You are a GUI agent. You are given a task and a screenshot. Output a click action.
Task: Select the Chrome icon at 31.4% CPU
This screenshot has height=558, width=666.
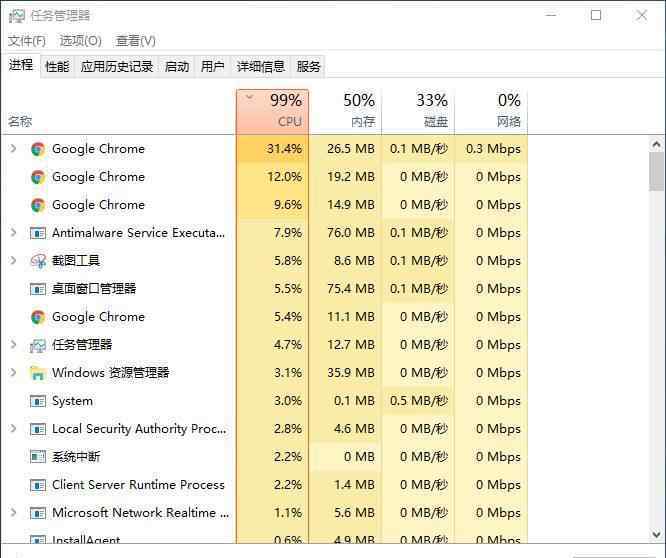click(x=38, y=149)
